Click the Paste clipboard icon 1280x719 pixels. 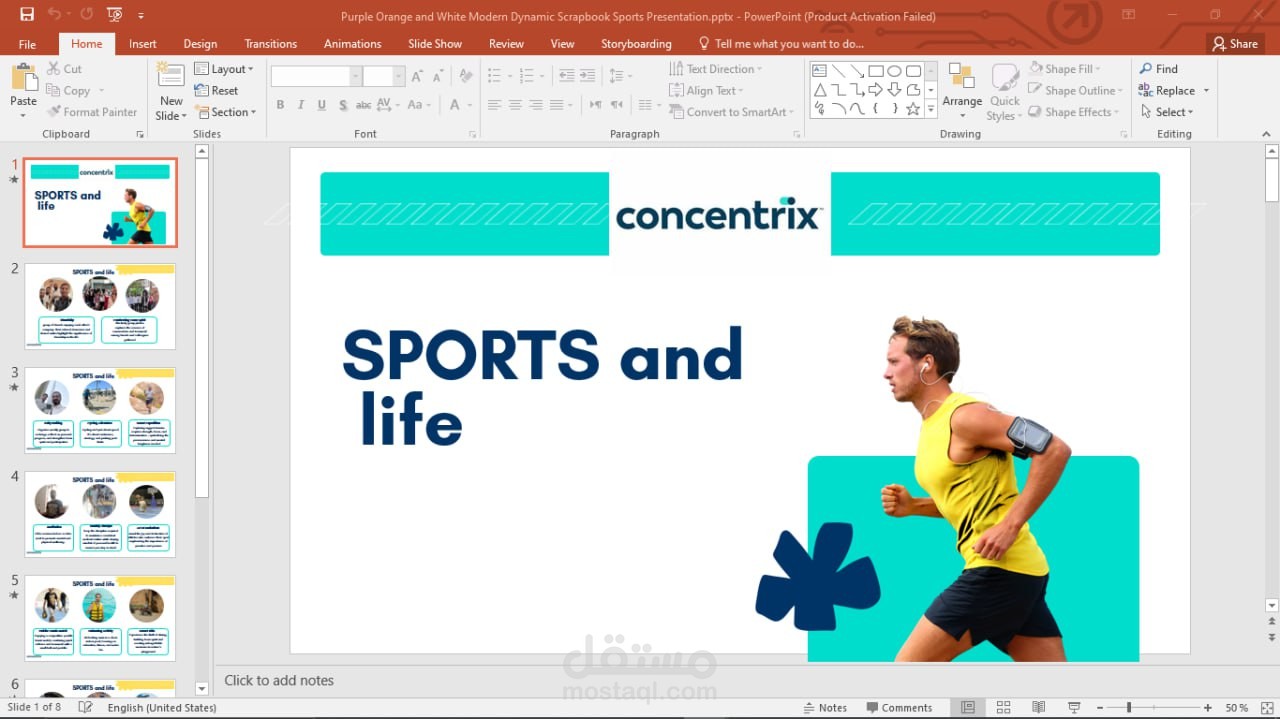click(24, 77)
